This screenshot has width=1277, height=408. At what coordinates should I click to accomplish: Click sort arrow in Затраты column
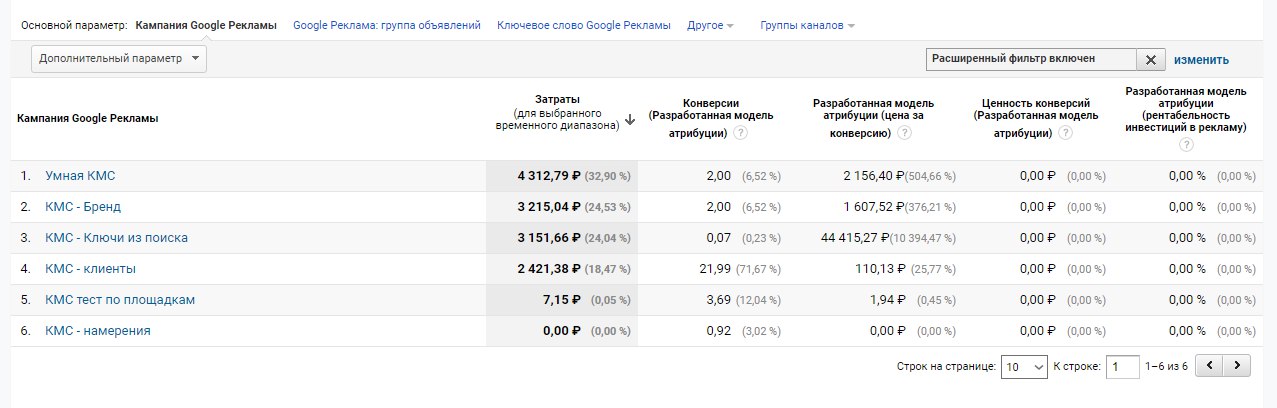tap(630, 120)
